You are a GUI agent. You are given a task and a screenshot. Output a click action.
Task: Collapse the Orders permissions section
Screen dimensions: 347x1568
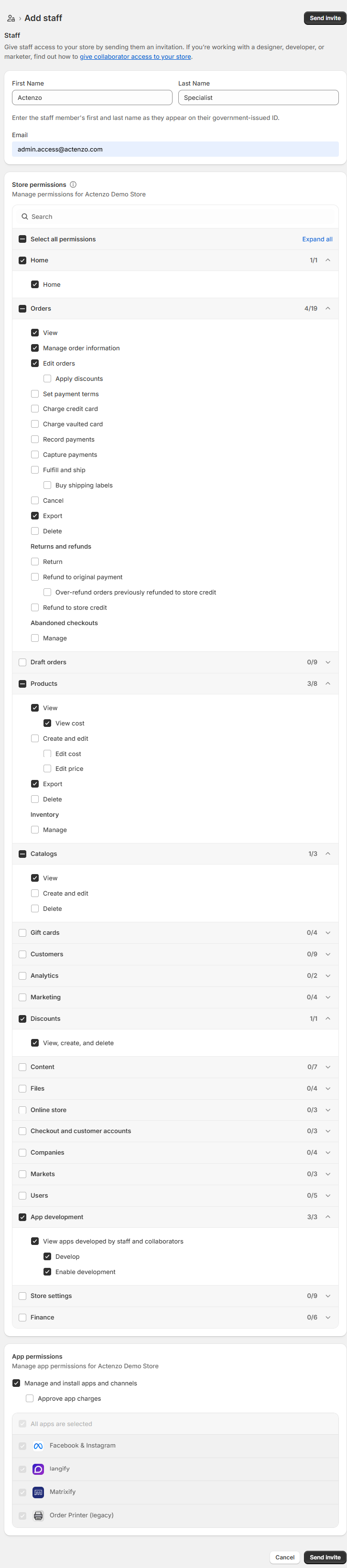(328, 309)
